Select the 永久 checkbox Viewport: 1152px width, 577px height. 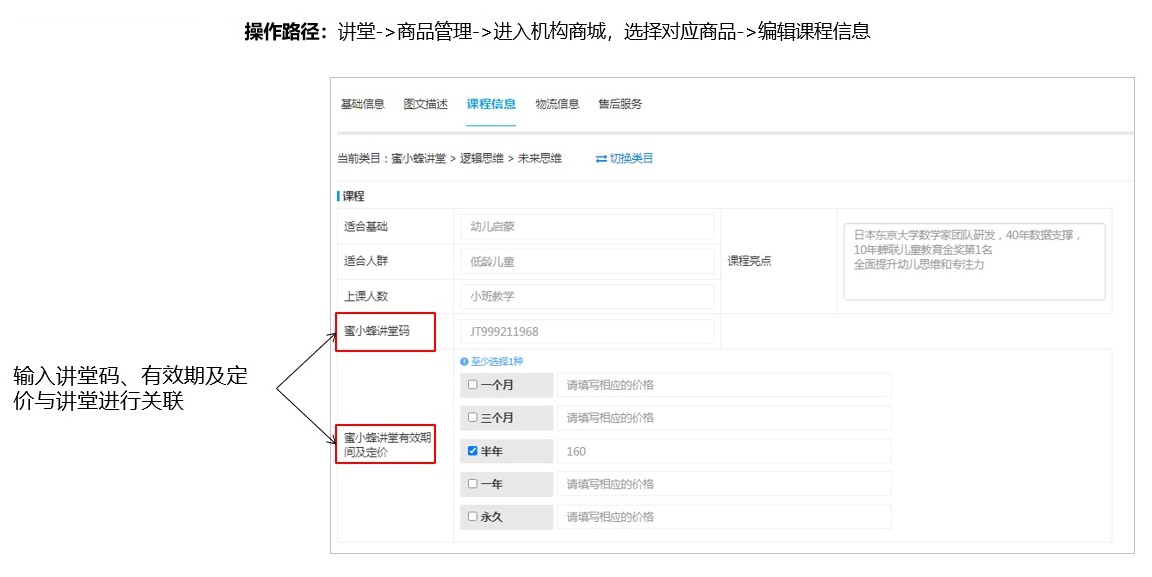coord(473,517)
